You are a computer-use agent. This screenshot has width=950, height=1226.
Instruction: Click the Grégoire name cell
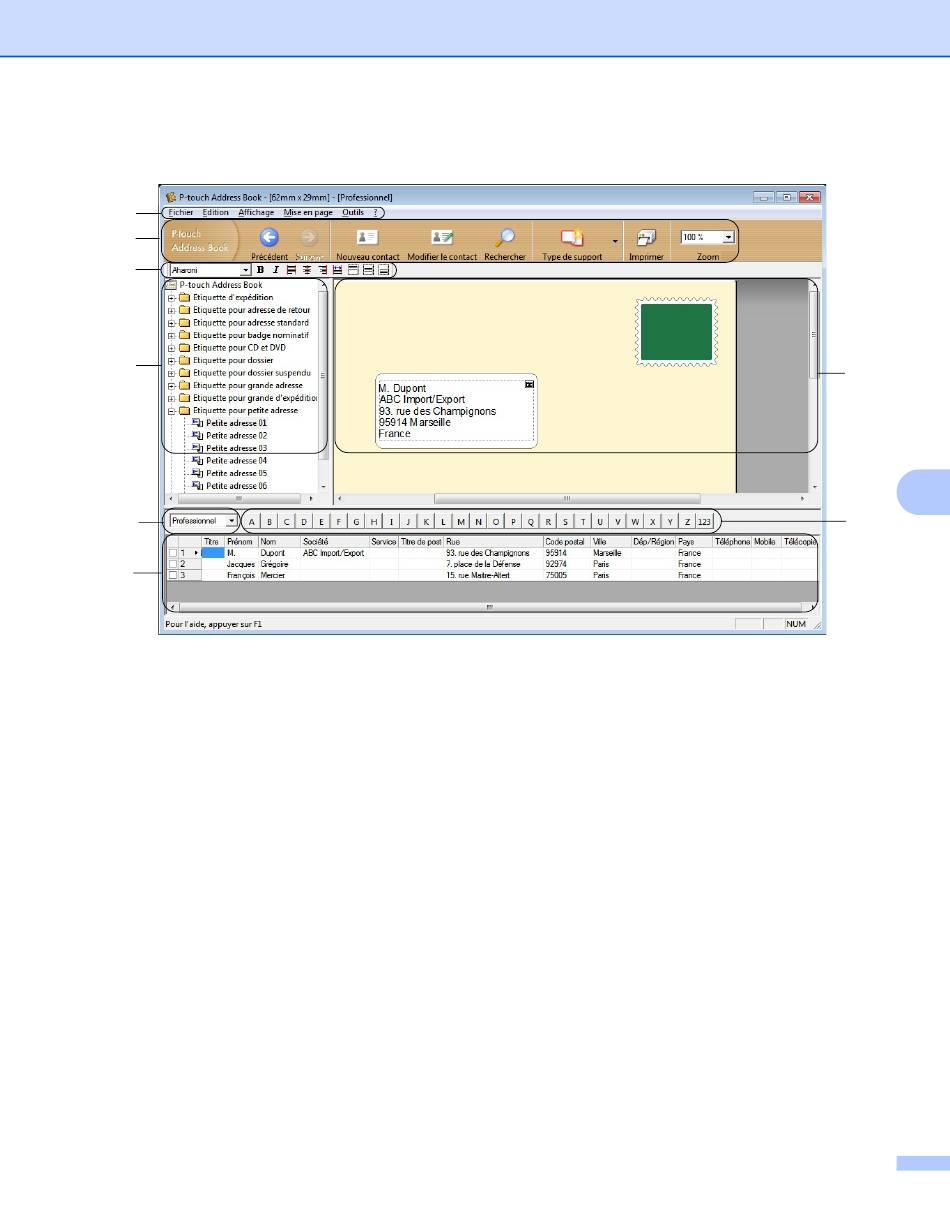[279, 564]
